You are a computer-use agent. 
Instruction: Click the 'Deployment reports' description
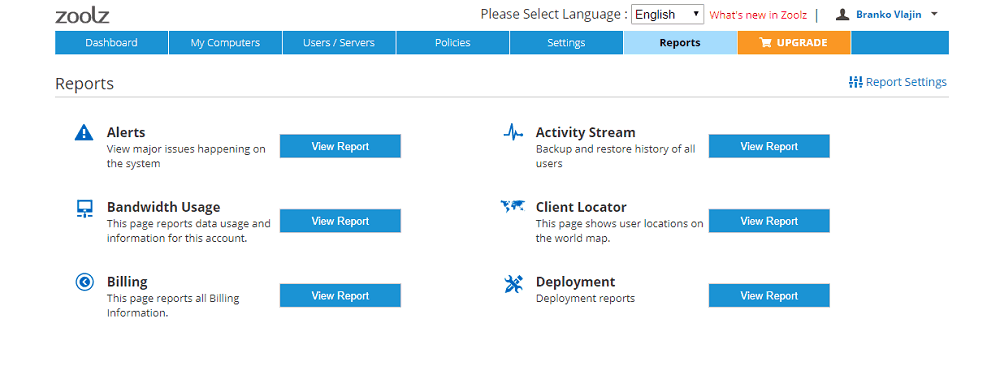[585, 298]
